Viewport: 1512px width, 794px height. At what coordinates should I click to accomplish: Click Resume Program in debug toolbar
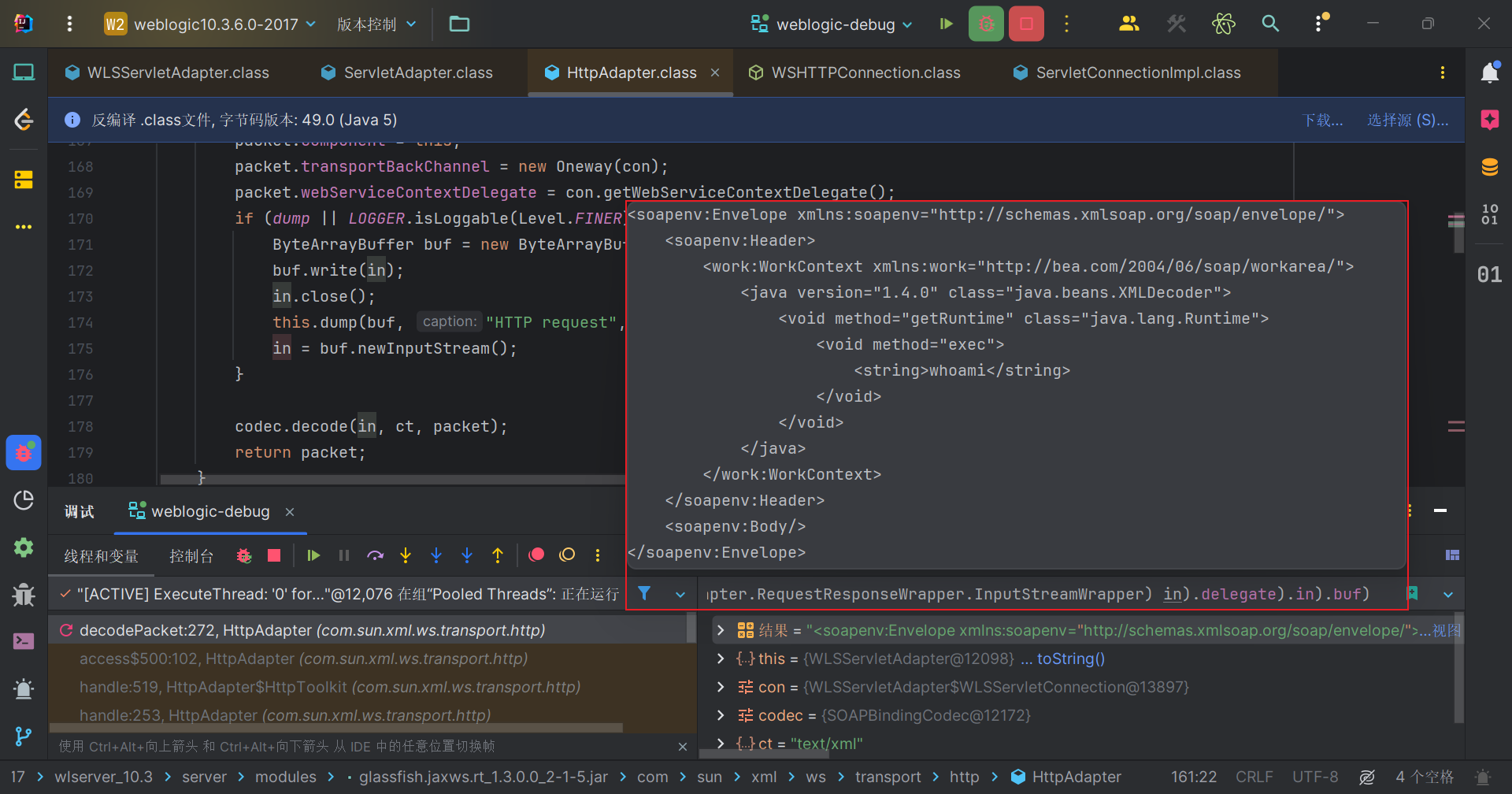tap(313, 555)
